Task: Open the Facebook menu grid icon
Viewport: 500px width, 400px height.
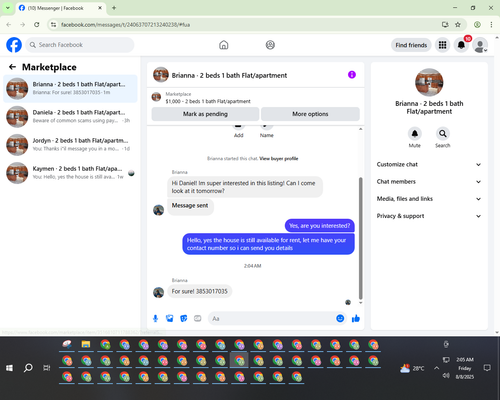Action: point(442,45)
